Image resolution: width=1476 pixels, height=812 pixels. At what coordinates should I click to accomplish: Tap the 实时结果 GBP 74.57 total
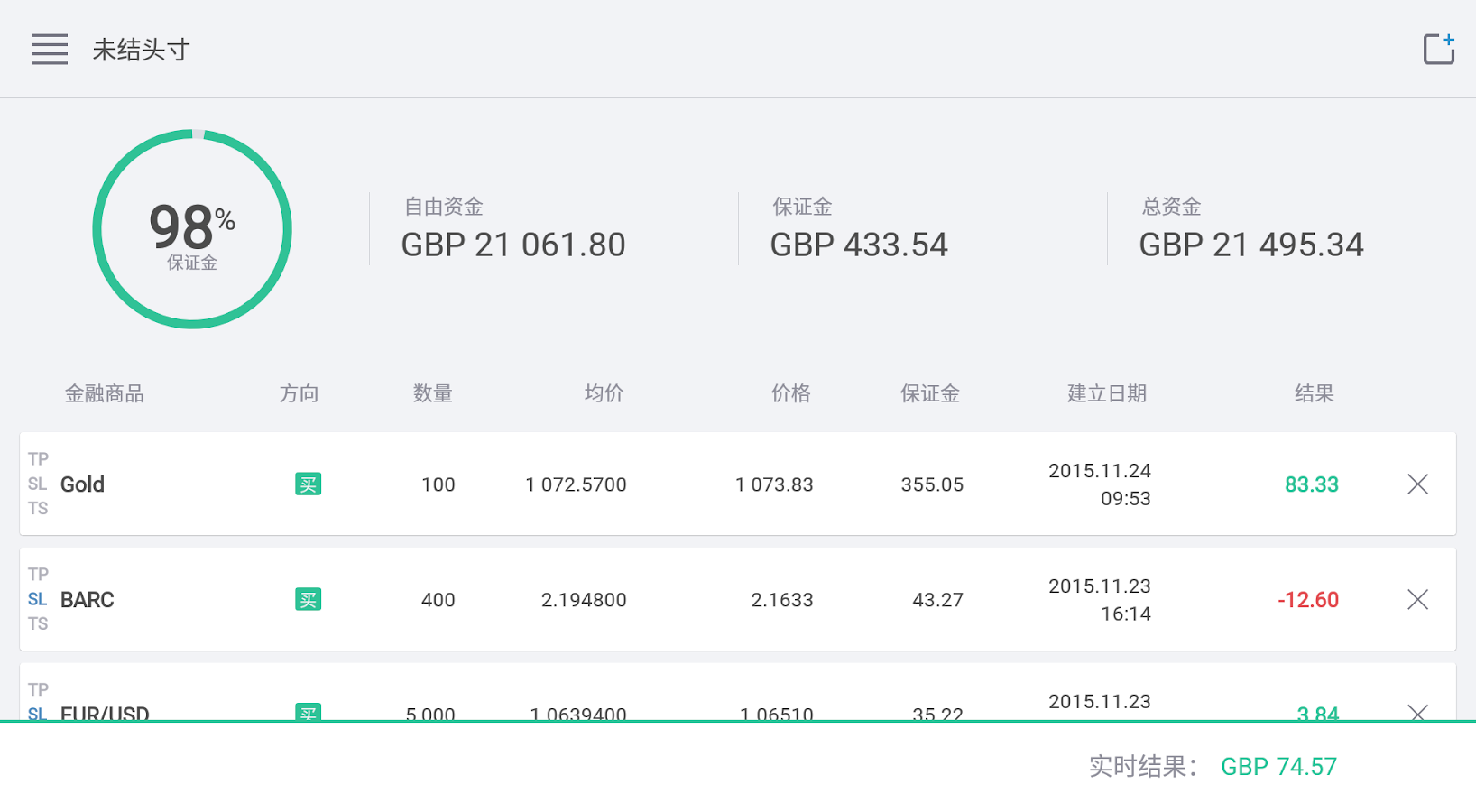[x=1278, y=767]
